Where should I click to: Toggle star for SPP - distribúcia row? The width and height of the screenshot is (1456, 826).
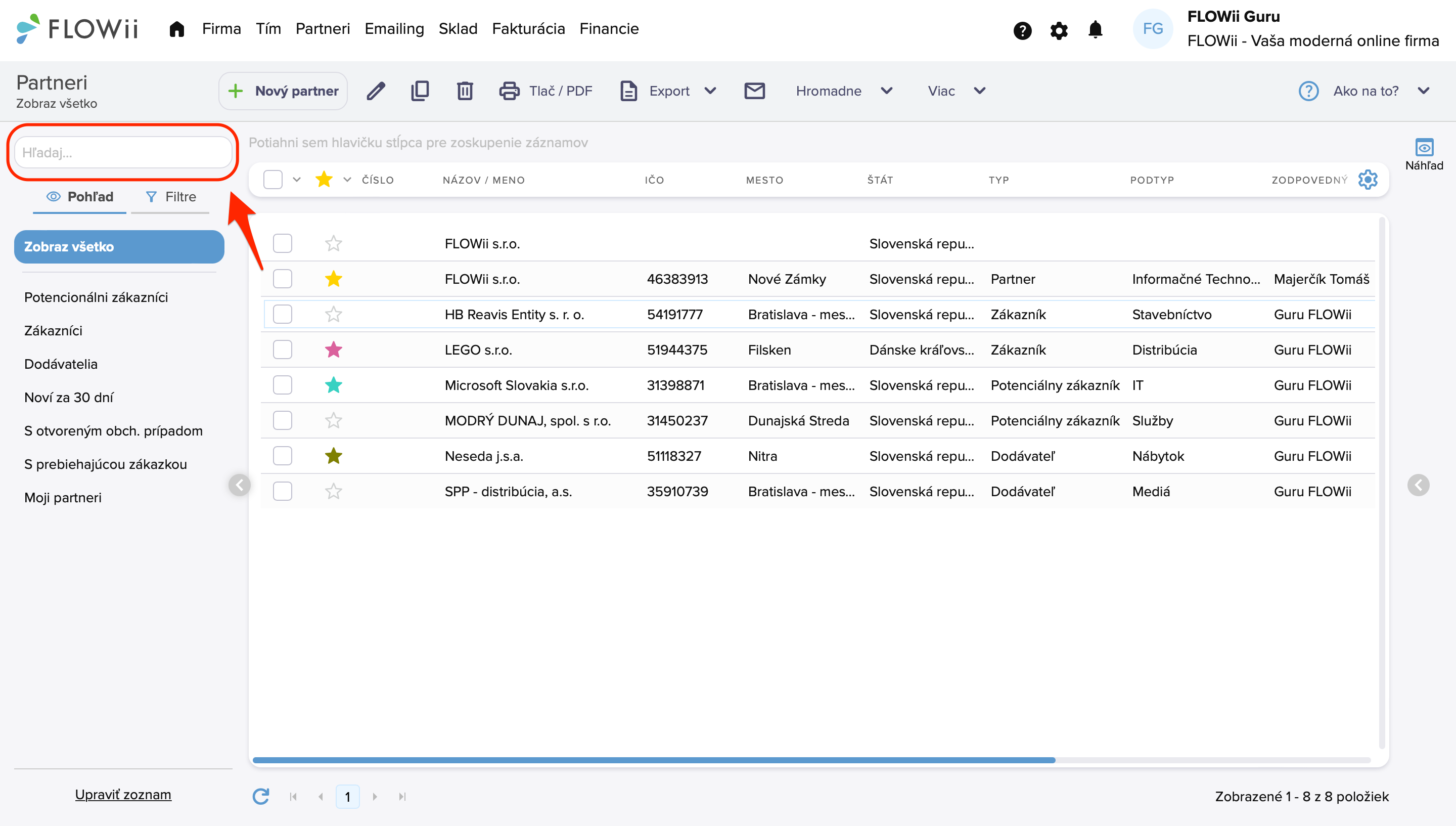coord(333,491)
